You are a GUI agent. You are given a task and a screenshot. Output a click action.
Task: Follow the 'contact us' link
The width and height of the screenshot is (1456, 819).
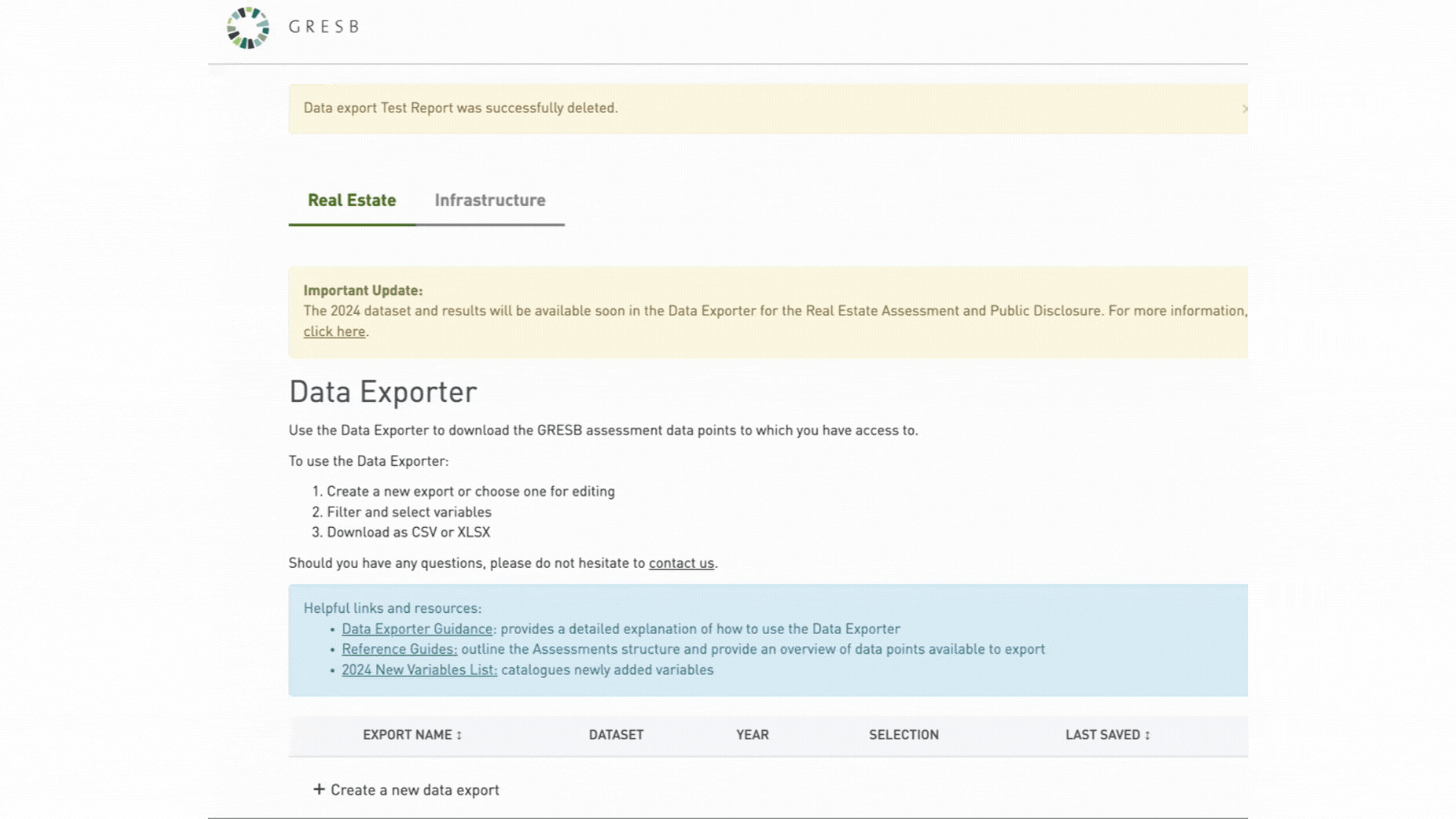tap(681, 563)
